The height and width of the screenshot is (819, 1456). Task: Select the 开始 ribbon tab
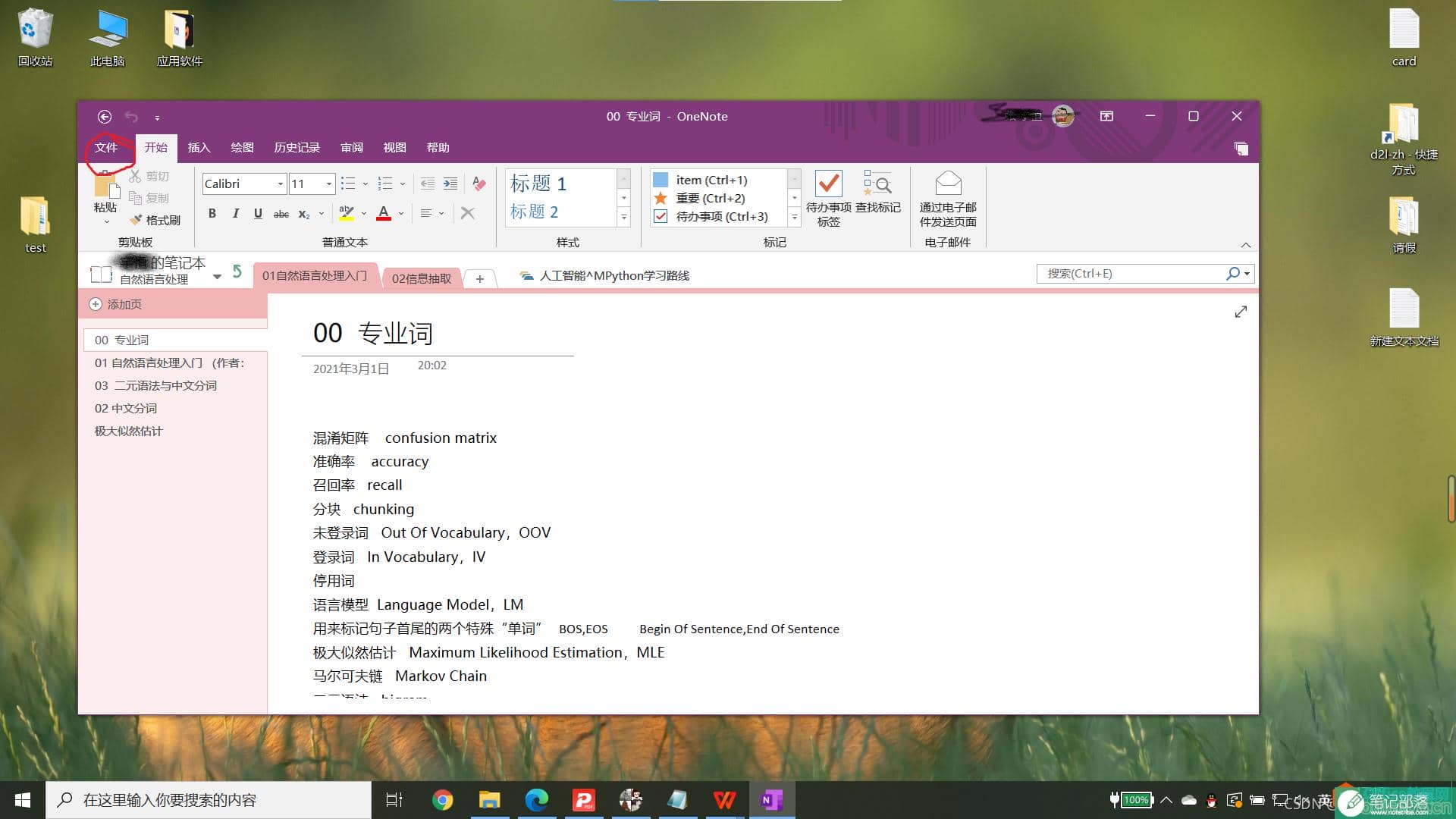click(156, 147)
